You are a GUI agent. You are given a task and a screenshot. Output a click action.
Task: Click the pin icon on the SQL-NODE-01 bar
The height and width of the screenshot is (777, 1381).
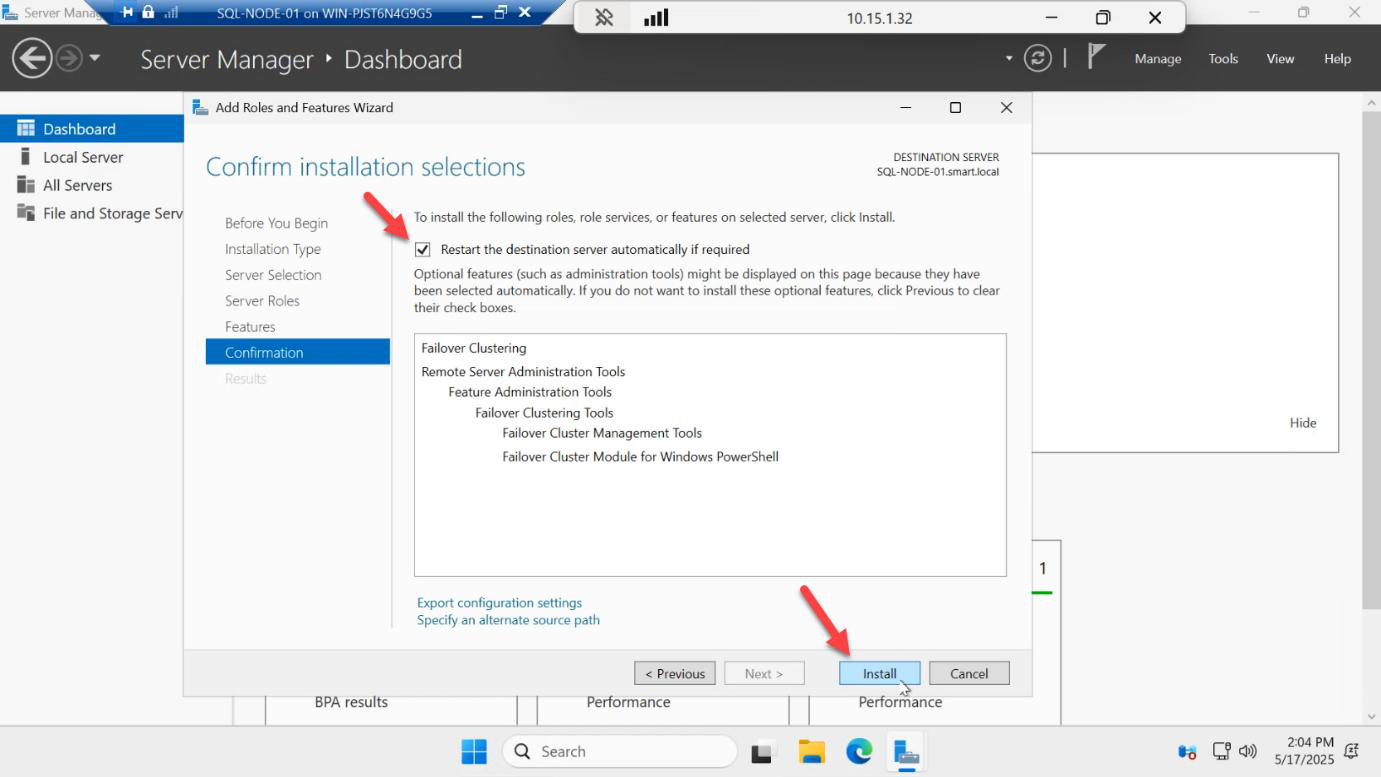point(127,12)
